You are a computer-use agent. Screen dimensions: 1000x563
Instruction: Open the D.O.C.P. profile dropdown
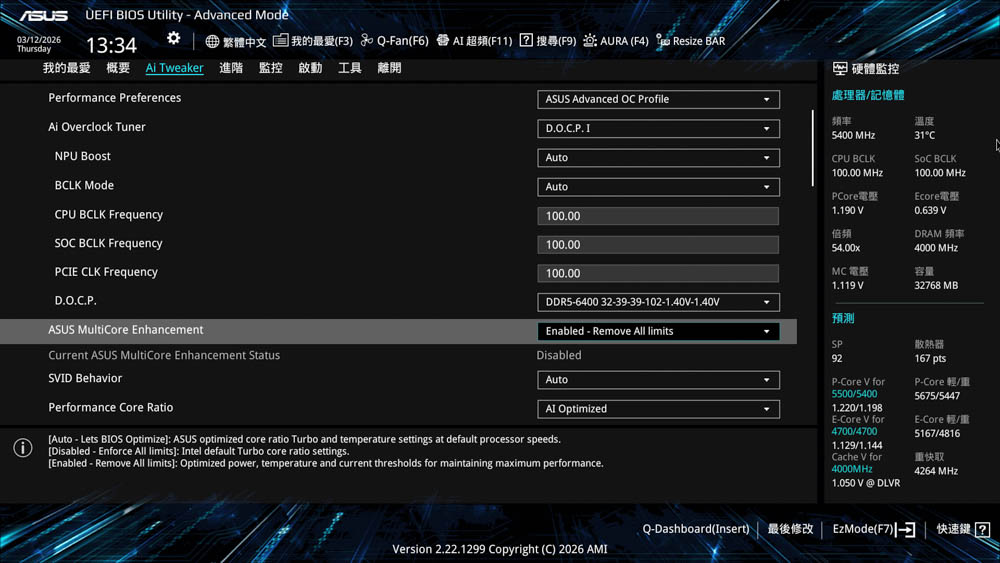click(658, 302)
